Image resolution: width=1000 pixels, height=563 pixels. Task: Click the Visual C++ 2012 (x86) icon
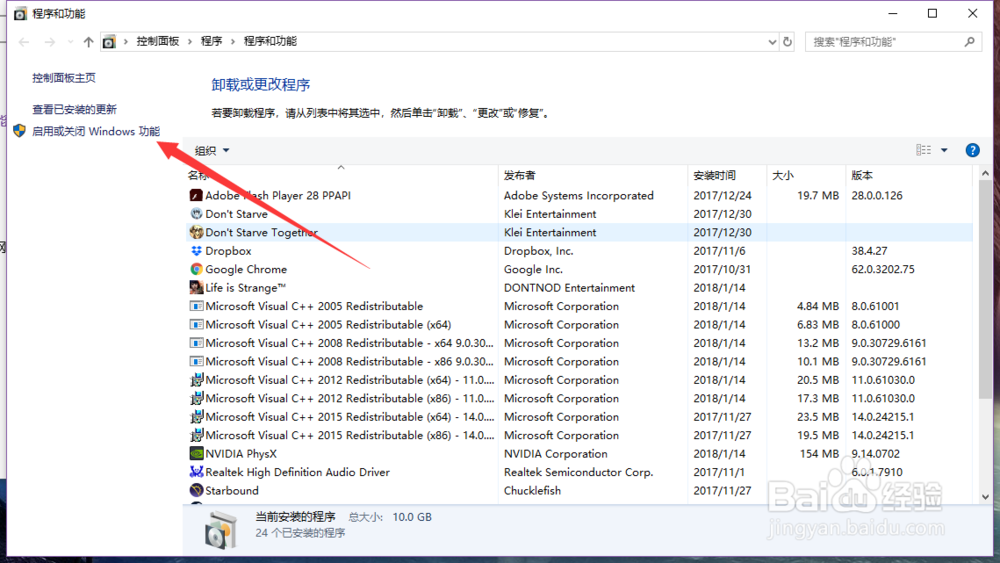196,398
